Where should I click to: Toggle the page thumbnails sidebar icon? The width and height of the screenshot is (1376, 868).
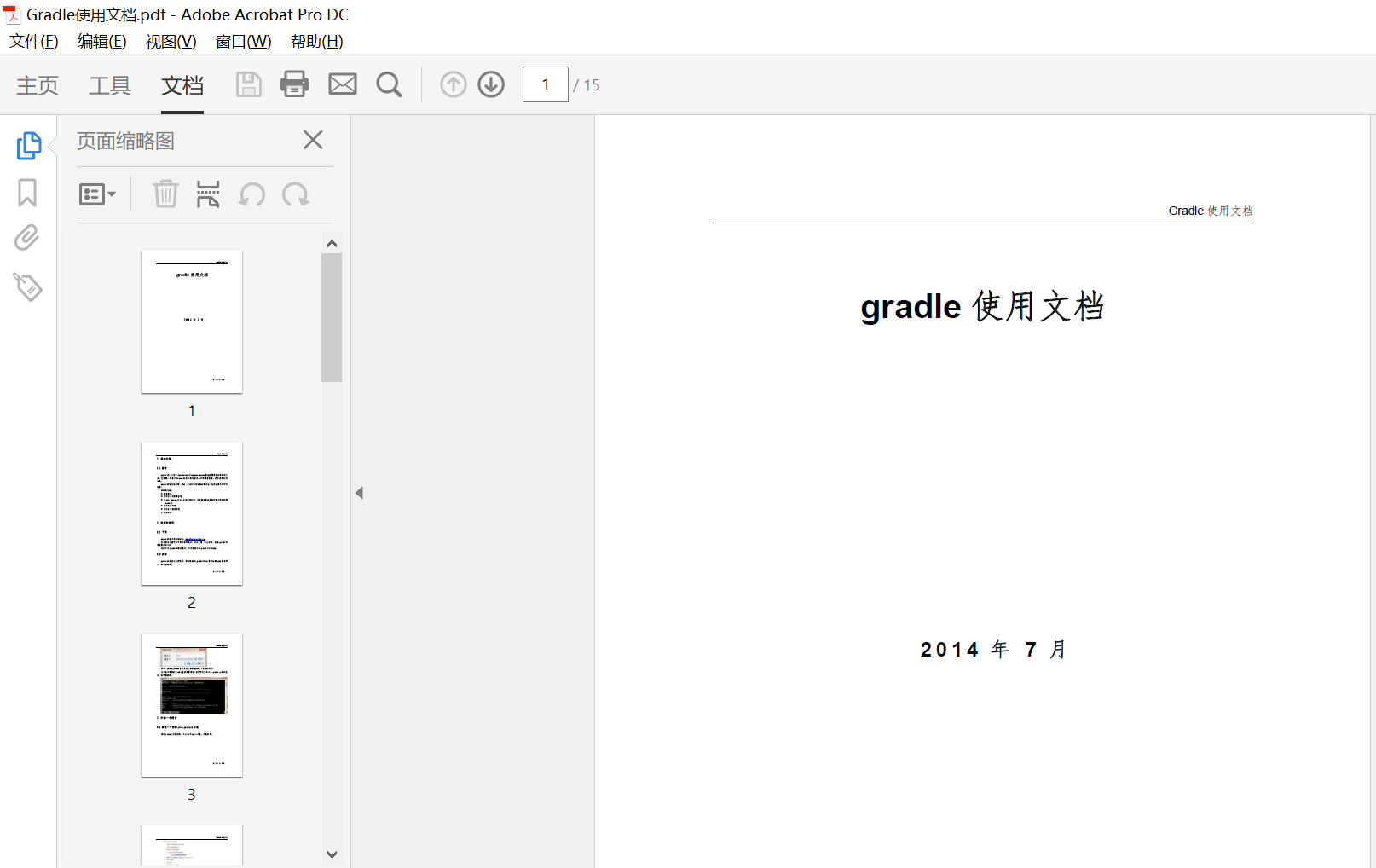28,145
